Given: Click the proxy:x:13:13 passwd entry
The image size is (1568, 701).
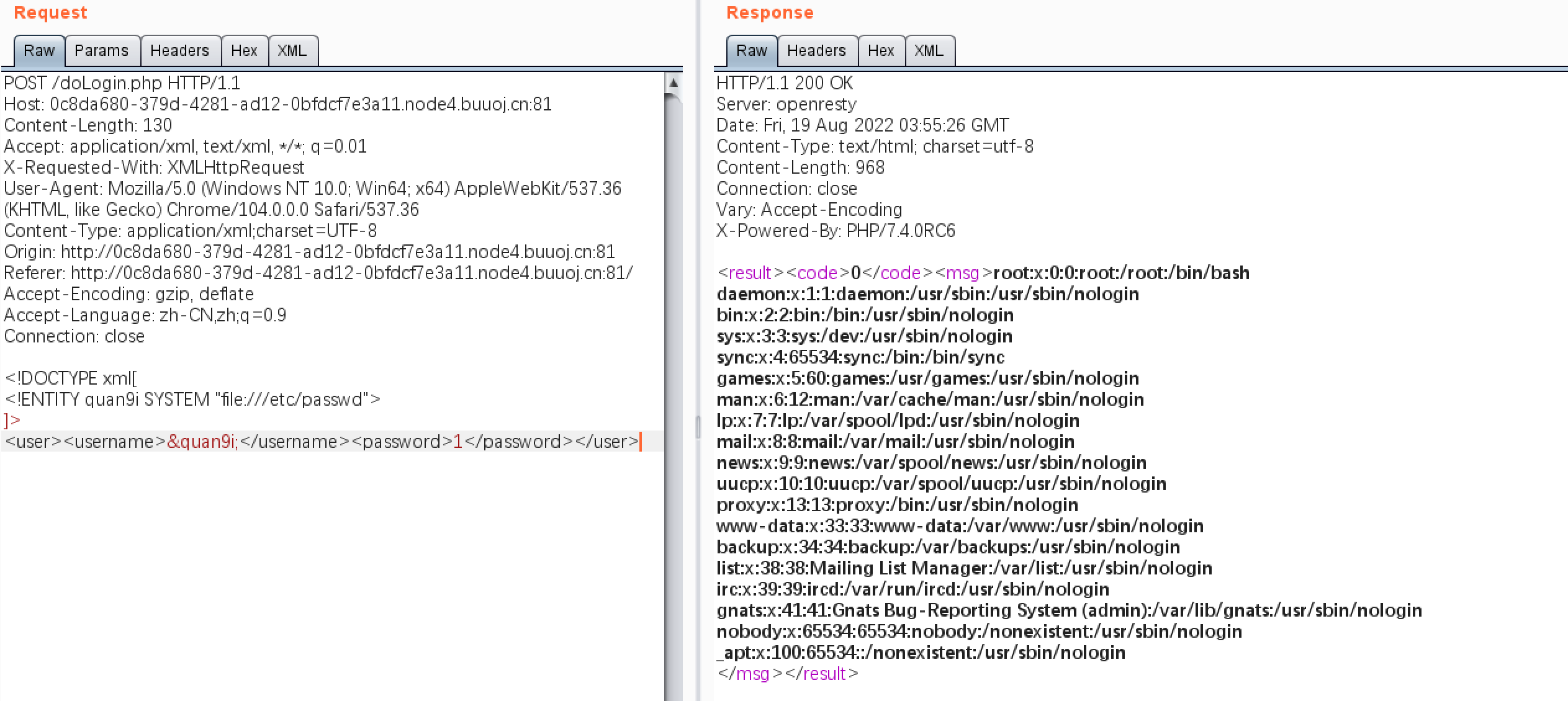Looking at the screenshot, I should [x=898, y=505].
